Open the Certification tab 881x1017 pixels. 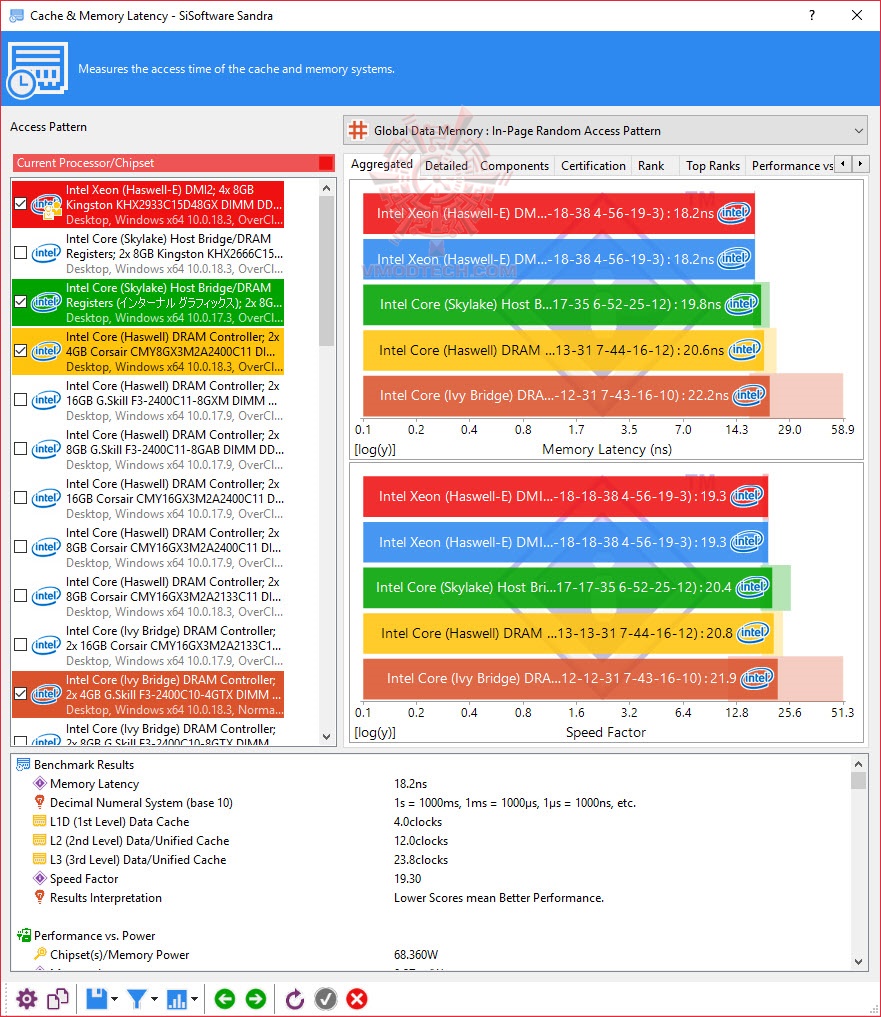tap(593, 166)
